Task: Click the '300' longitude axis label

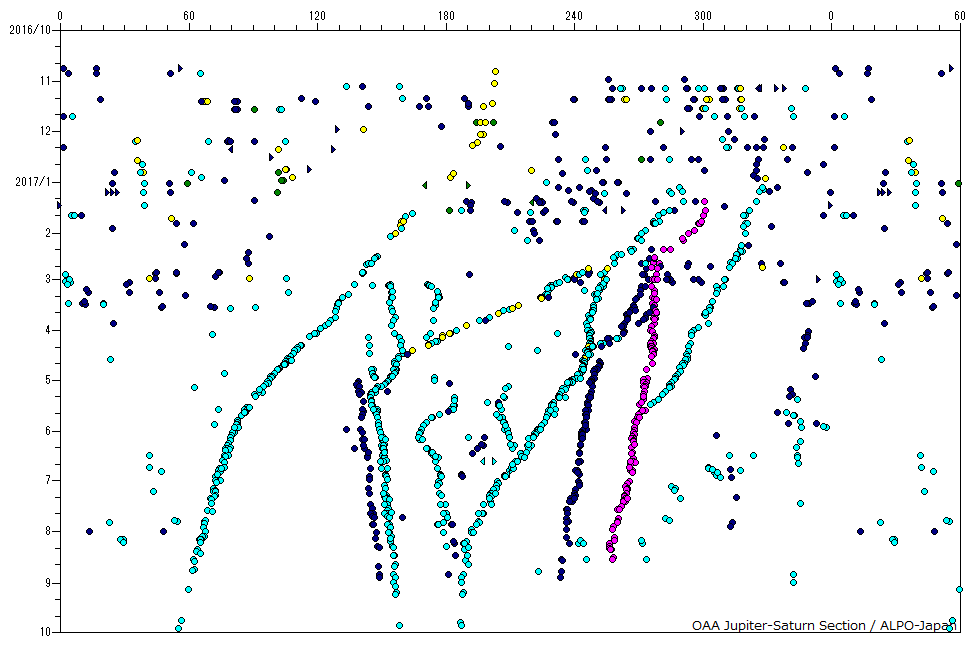Action: (x=703, y=16)
